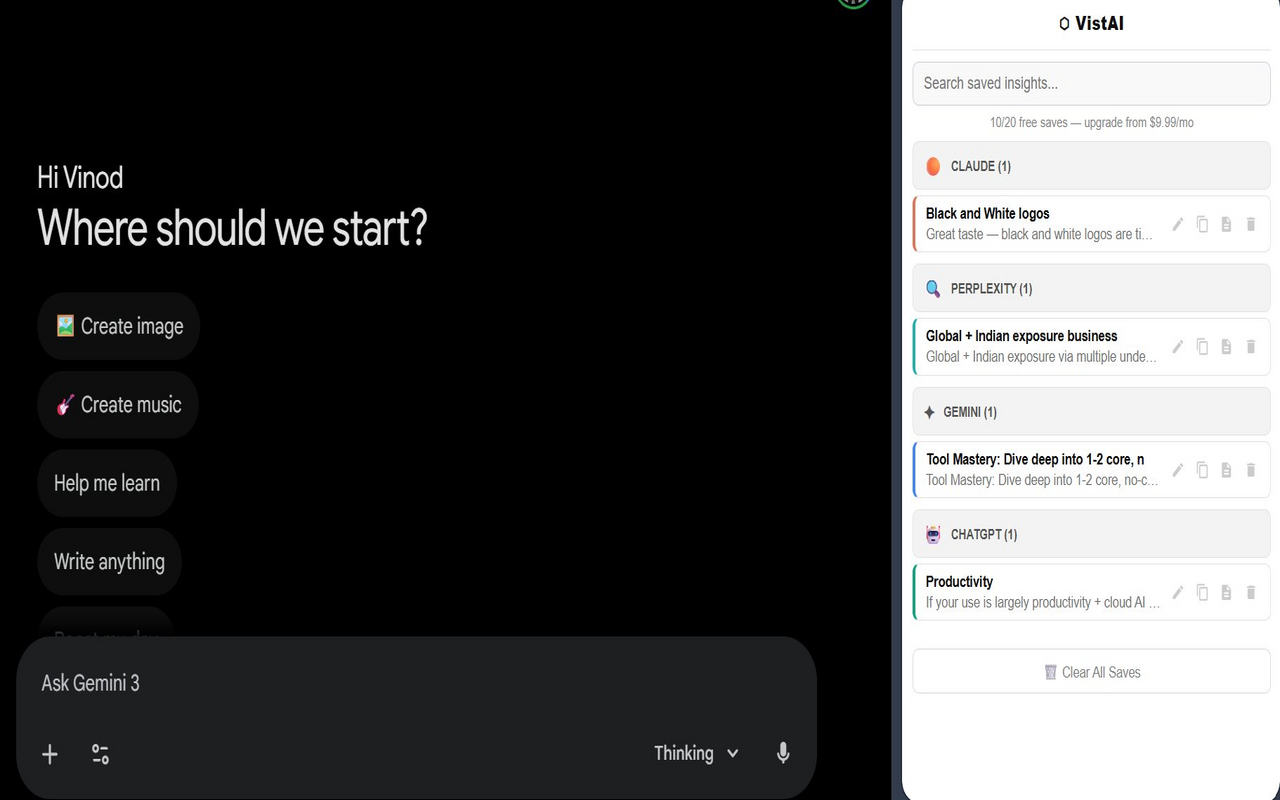Click the Create music chip
This screenshot has width=1280, height=800.
click(x=118, y=405)
